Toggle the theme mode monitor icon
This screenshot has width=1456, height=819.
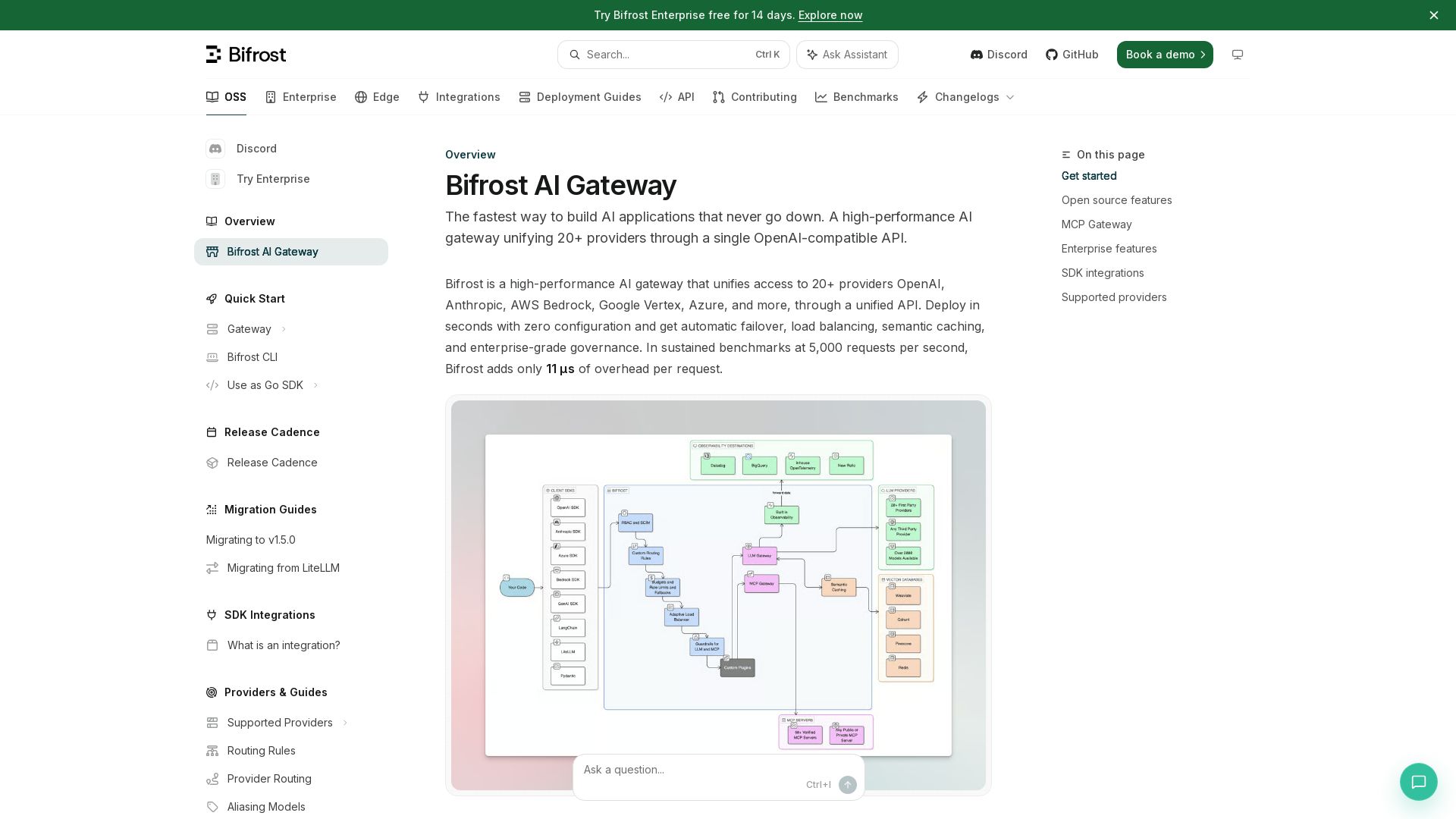pyautogui.click(x=1238, y=55)
